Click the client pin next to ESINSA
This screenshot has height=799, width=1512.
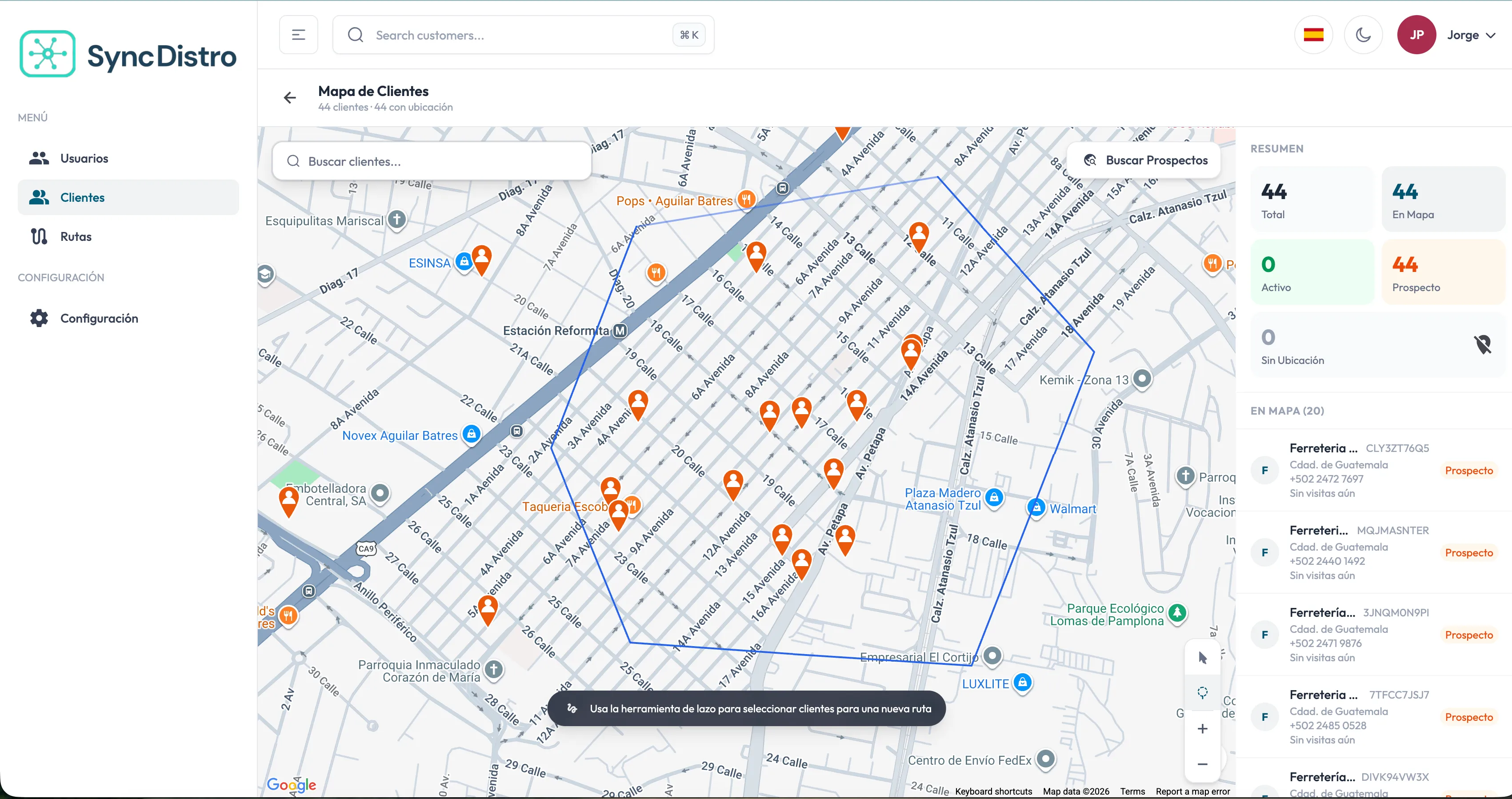[482, 260]
